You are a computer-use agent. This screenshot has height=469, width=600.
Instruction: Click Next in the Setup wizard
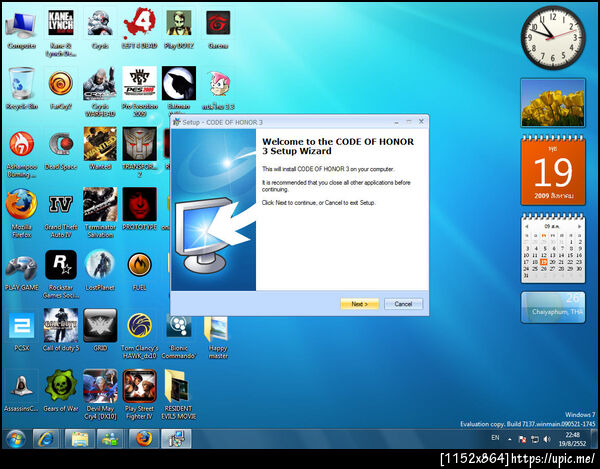pyautogui.click(x=359, y=304)
